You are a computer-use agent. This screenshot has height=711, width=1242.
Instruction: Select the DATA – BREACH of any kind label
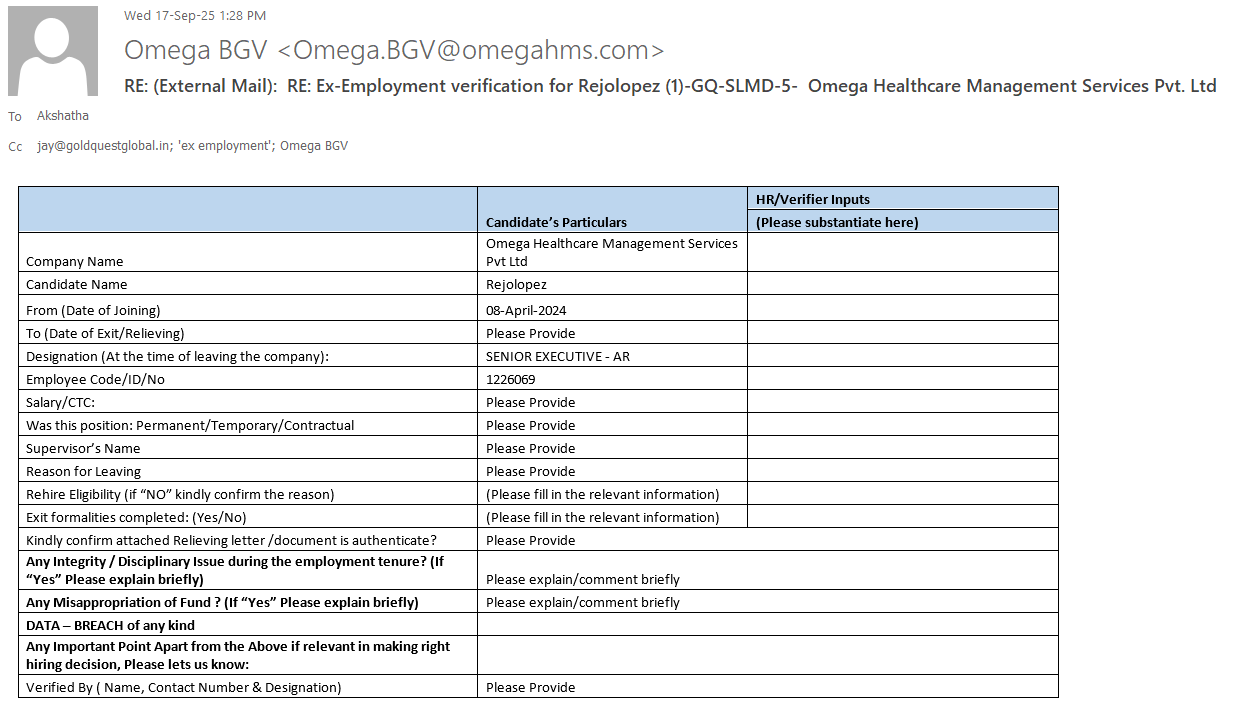click(x=110, y=625)
